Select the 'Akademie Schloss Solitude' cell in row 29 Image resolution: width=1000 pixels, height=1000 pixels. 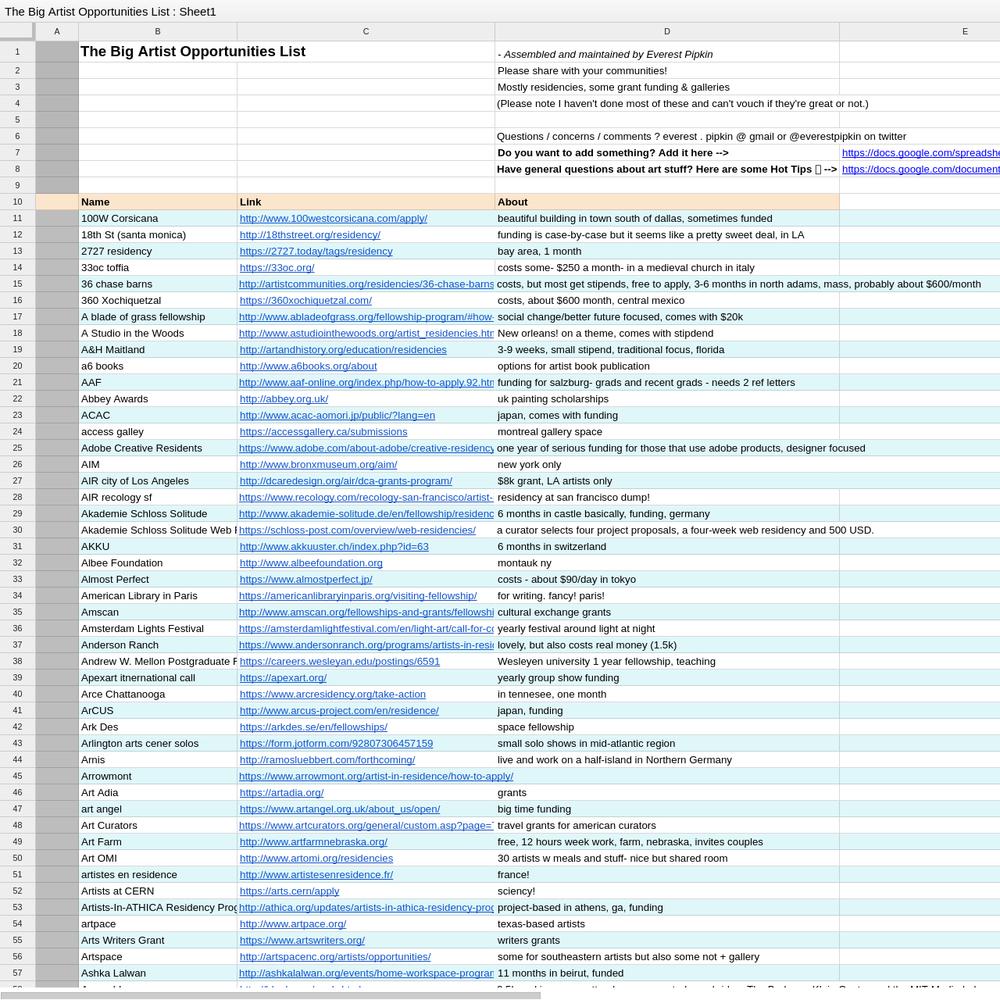(158, 514)
